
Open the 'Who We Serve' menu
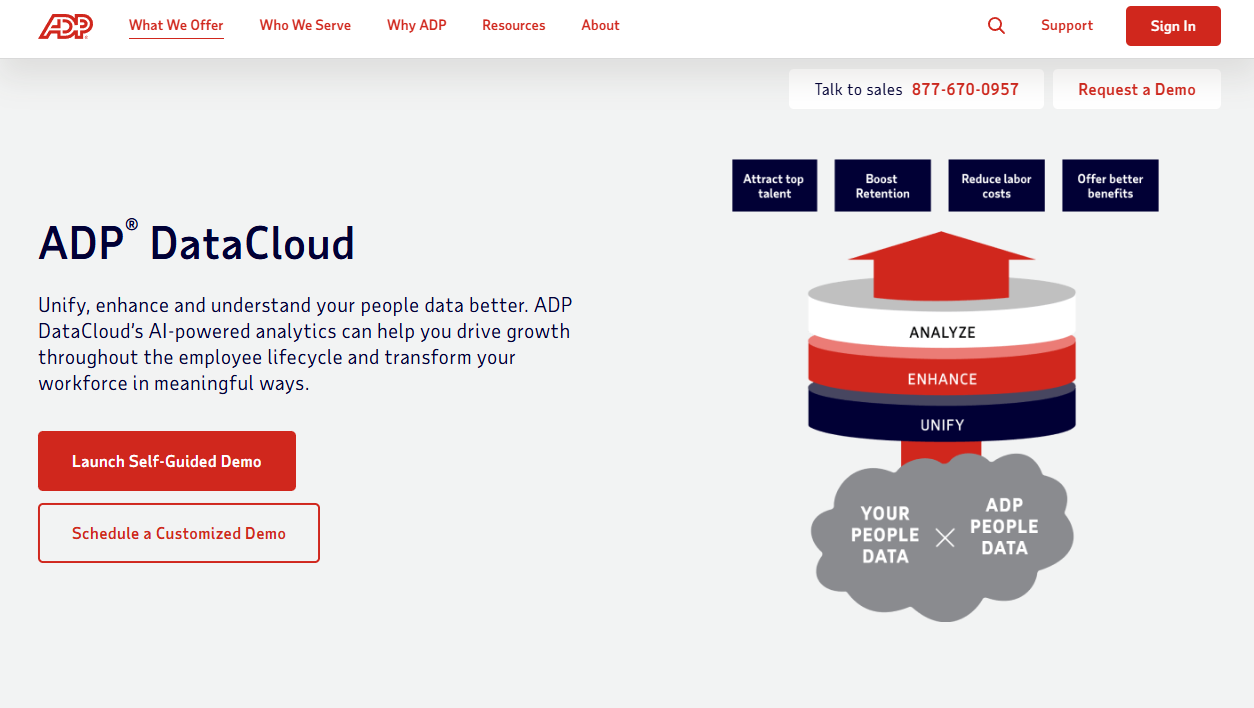(305, 25)
